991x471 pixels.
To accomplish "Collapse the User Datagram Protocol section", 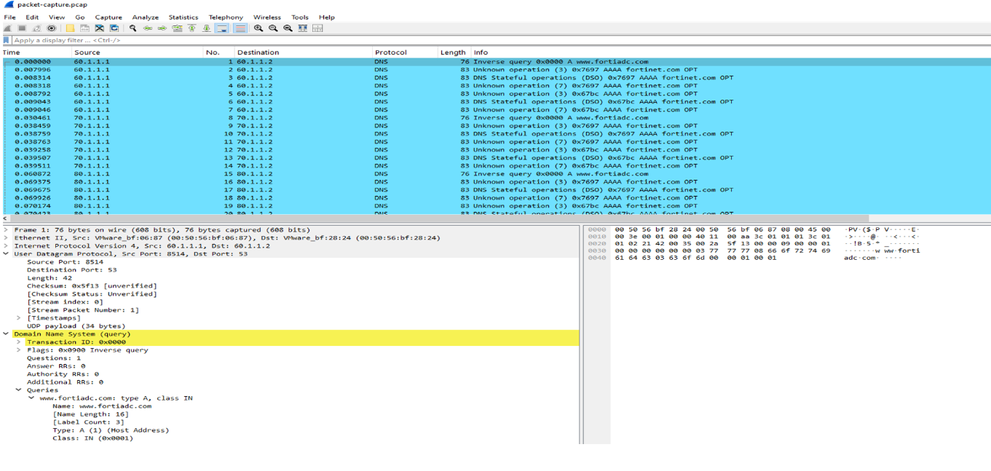I will (x=5, y=254).
